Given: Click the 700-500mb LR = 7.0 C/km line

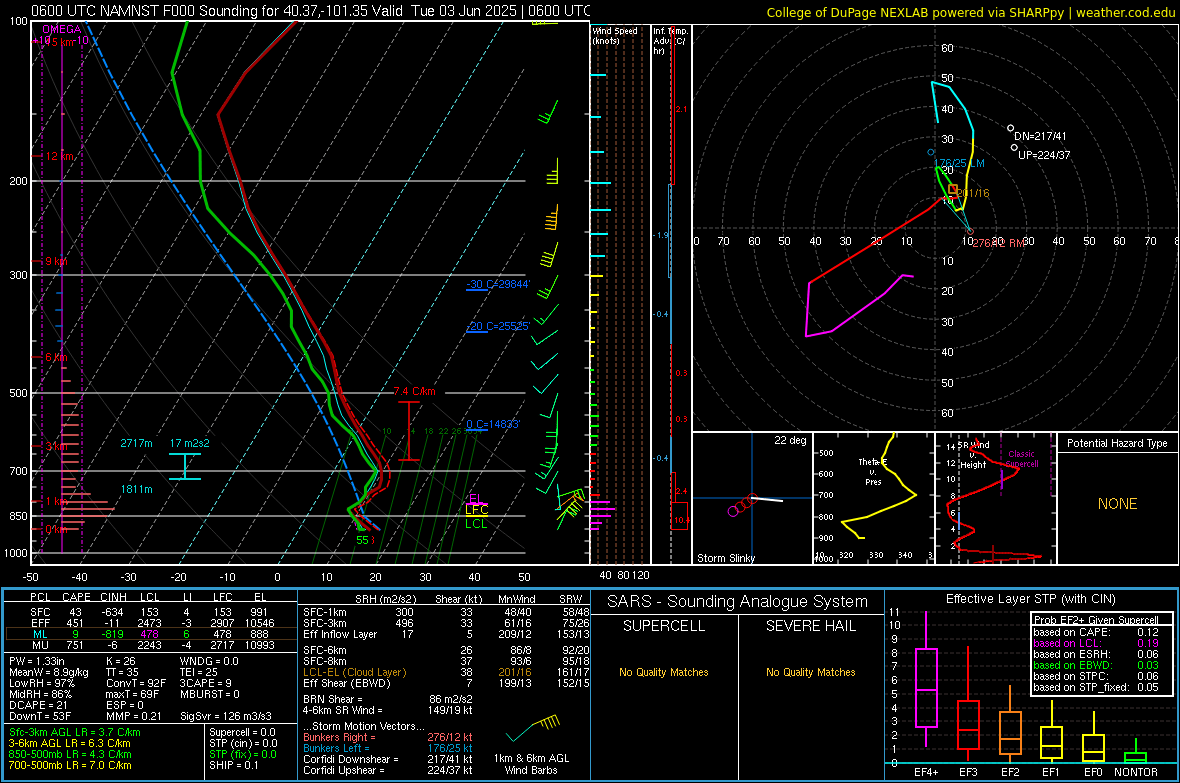Looking at the screenshot, I should pyautogui.click(x=70, y=765).
